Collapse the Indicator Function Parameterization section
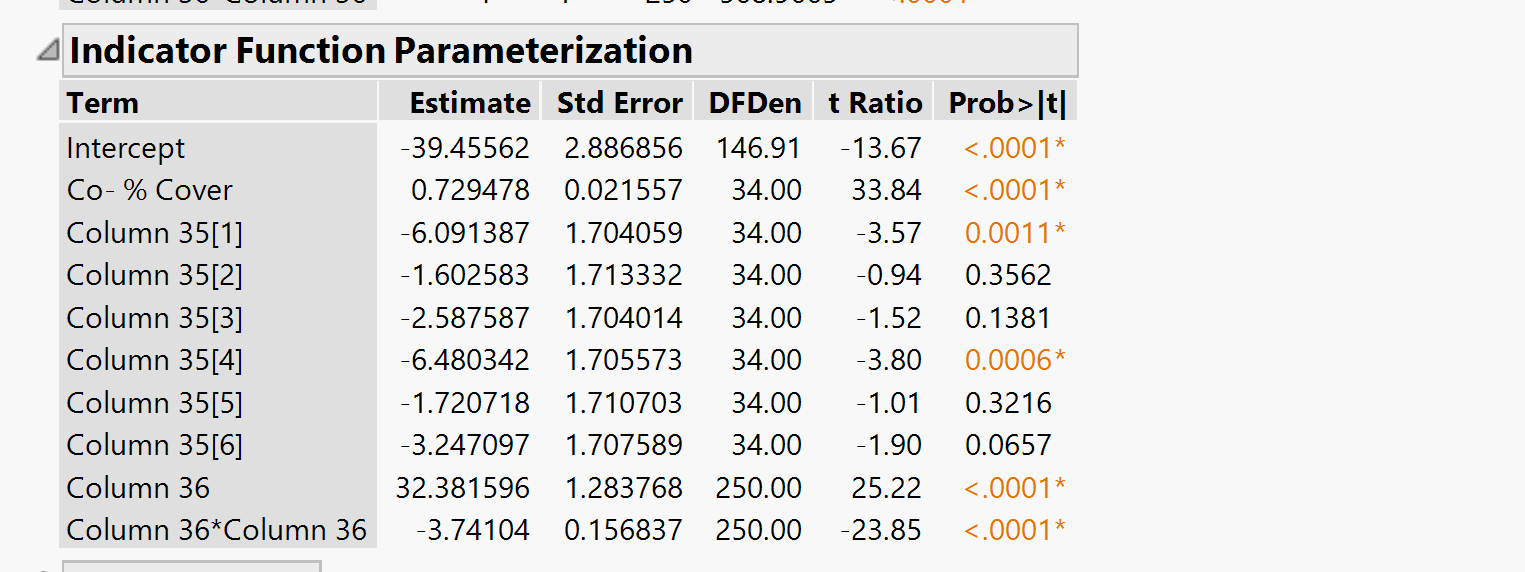Screen dimensions: 1525x572 point(47,50)
